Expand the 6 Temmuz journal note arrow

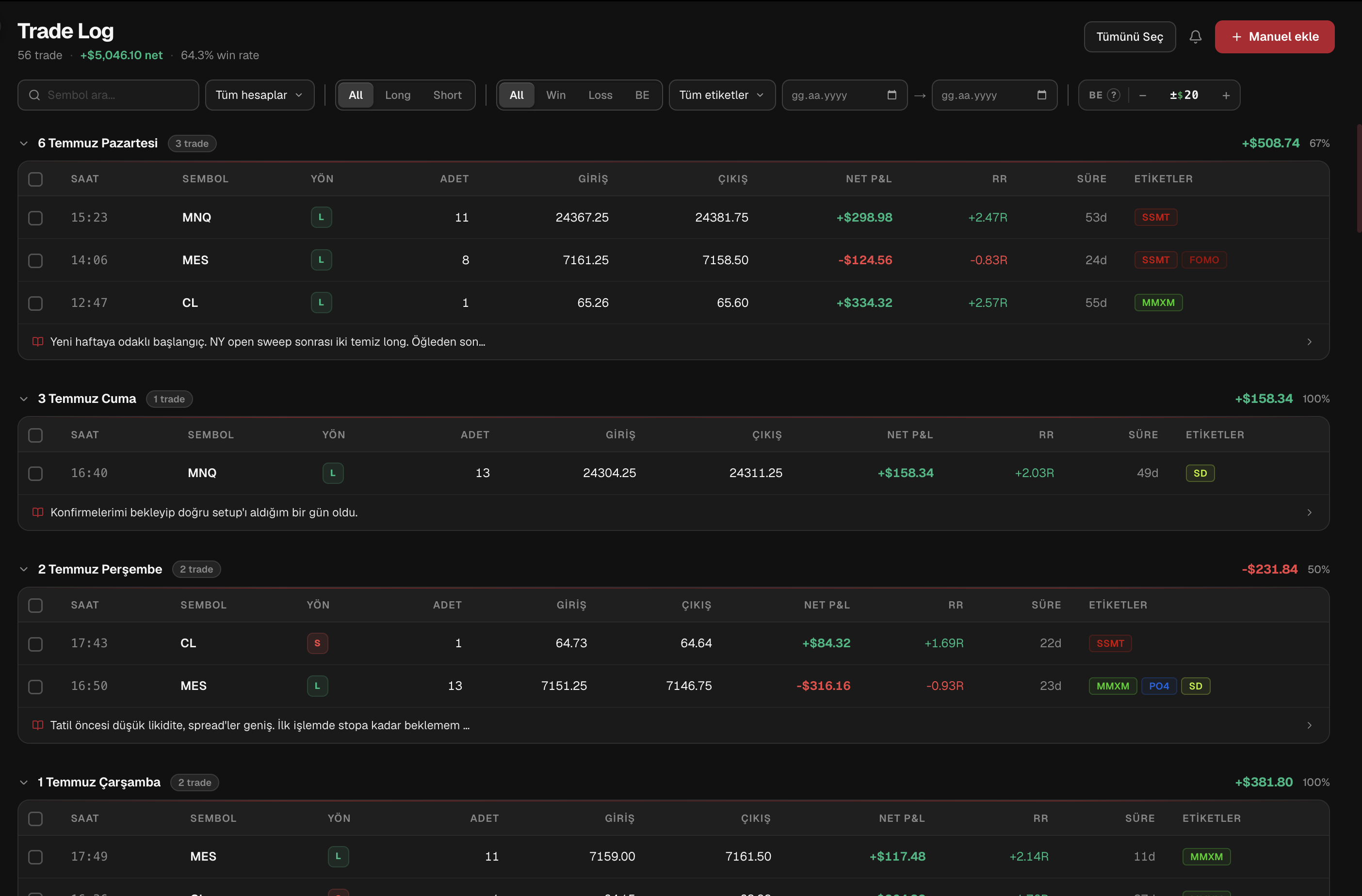tap(1309, 342)
